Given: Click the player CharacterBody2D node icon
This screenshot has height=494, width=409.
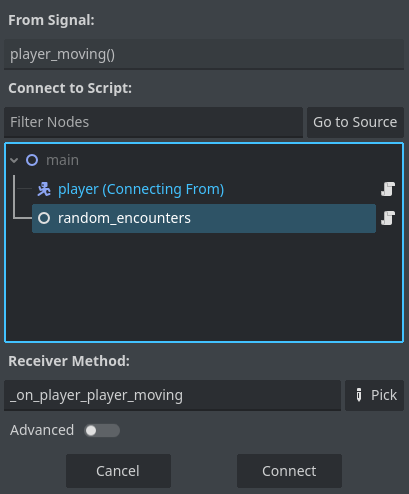Looking at the screenshot, I should coord(44,189).
